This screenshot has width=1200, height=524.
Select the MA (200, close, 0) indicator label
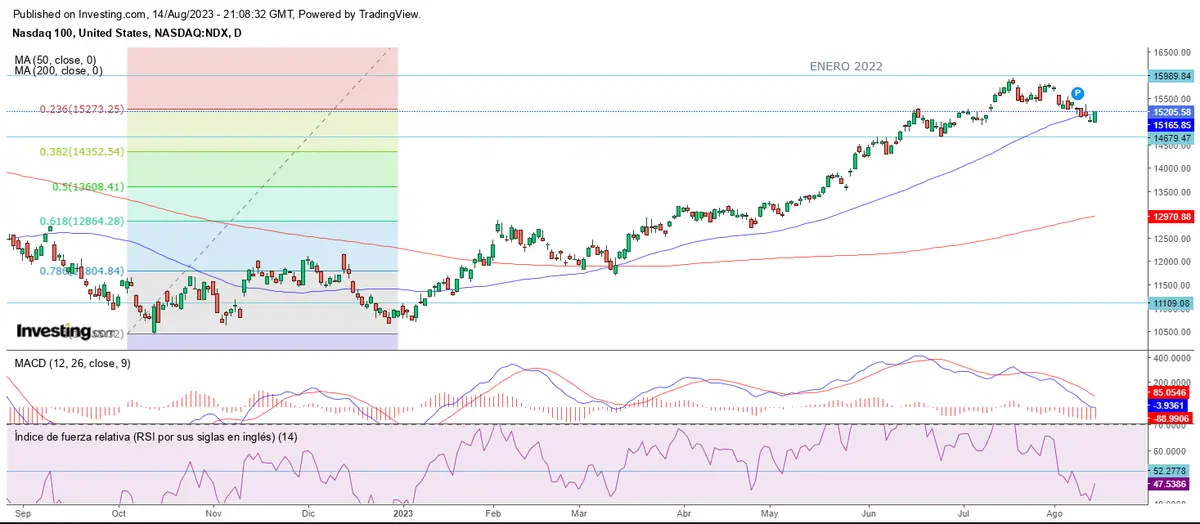[60, 71]
